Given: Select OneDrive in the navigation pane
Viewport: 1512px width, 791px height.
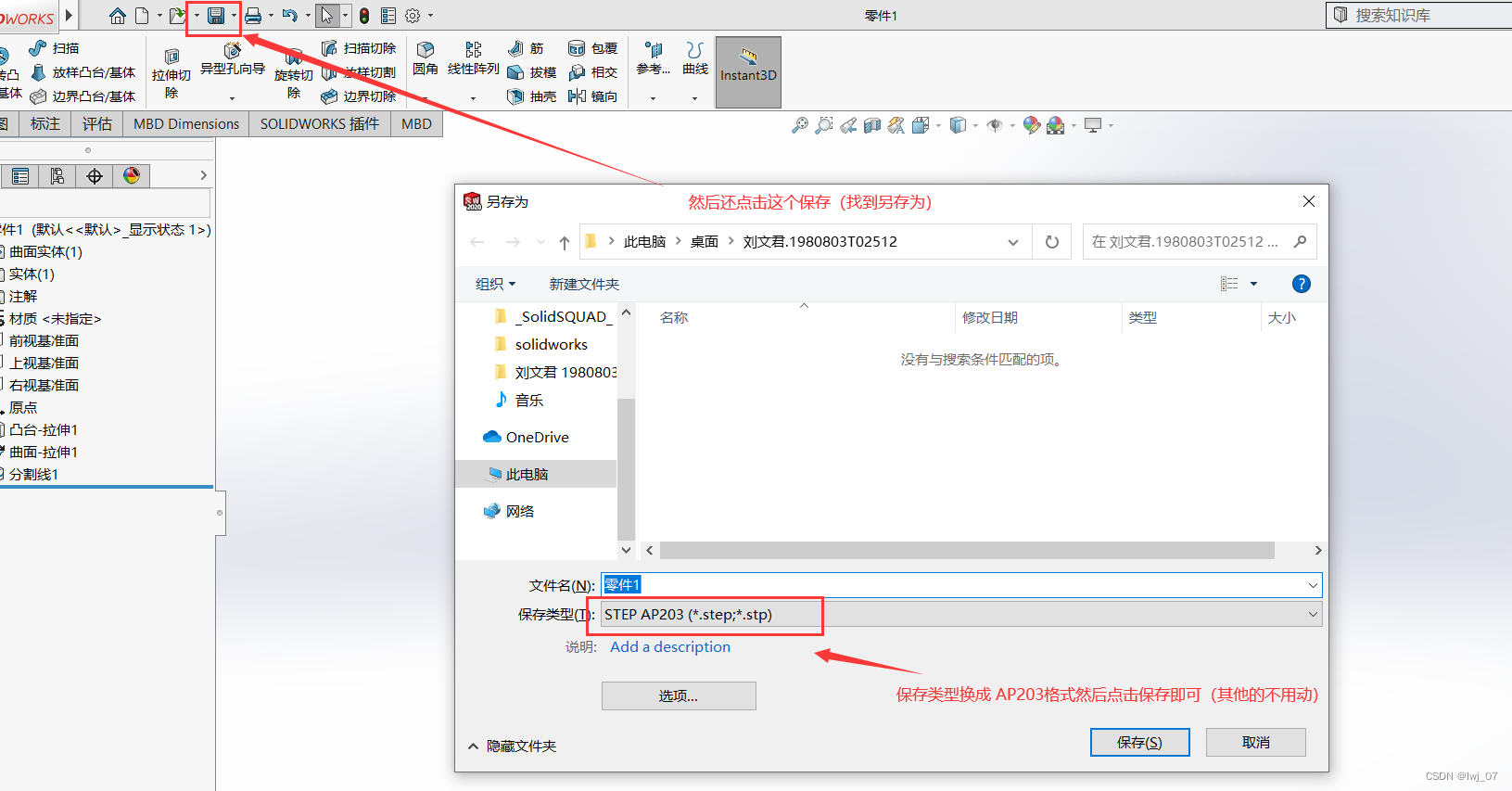Looking at the screenshot, I should click(536, 437).
